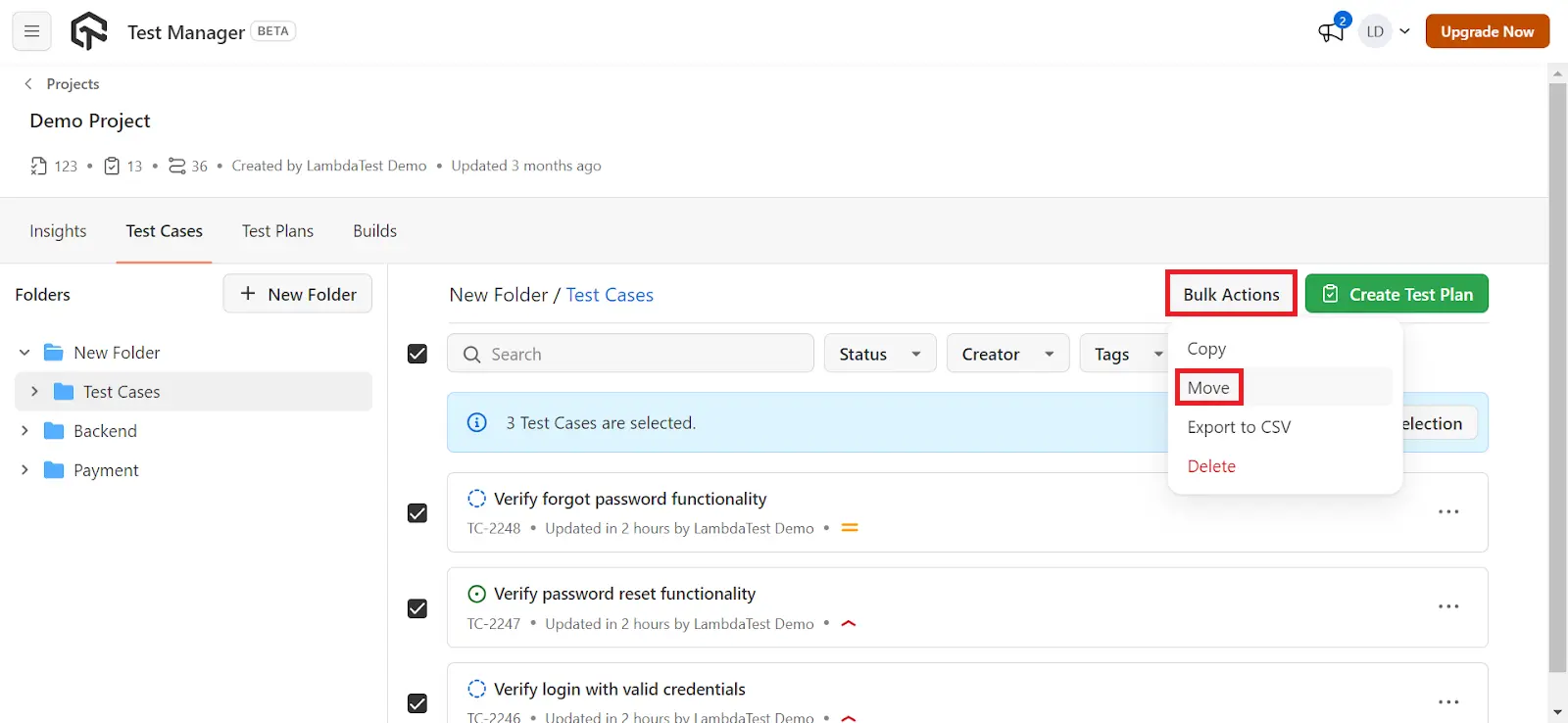
Task: Click the Search test cases field
Action: pos(630,354)
